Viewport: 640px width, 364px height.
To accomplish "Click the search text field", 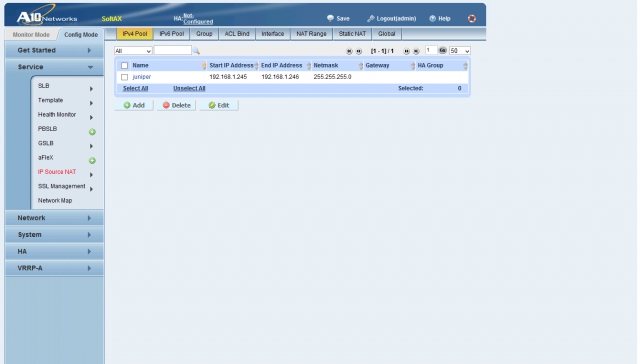I will [173, 50].
